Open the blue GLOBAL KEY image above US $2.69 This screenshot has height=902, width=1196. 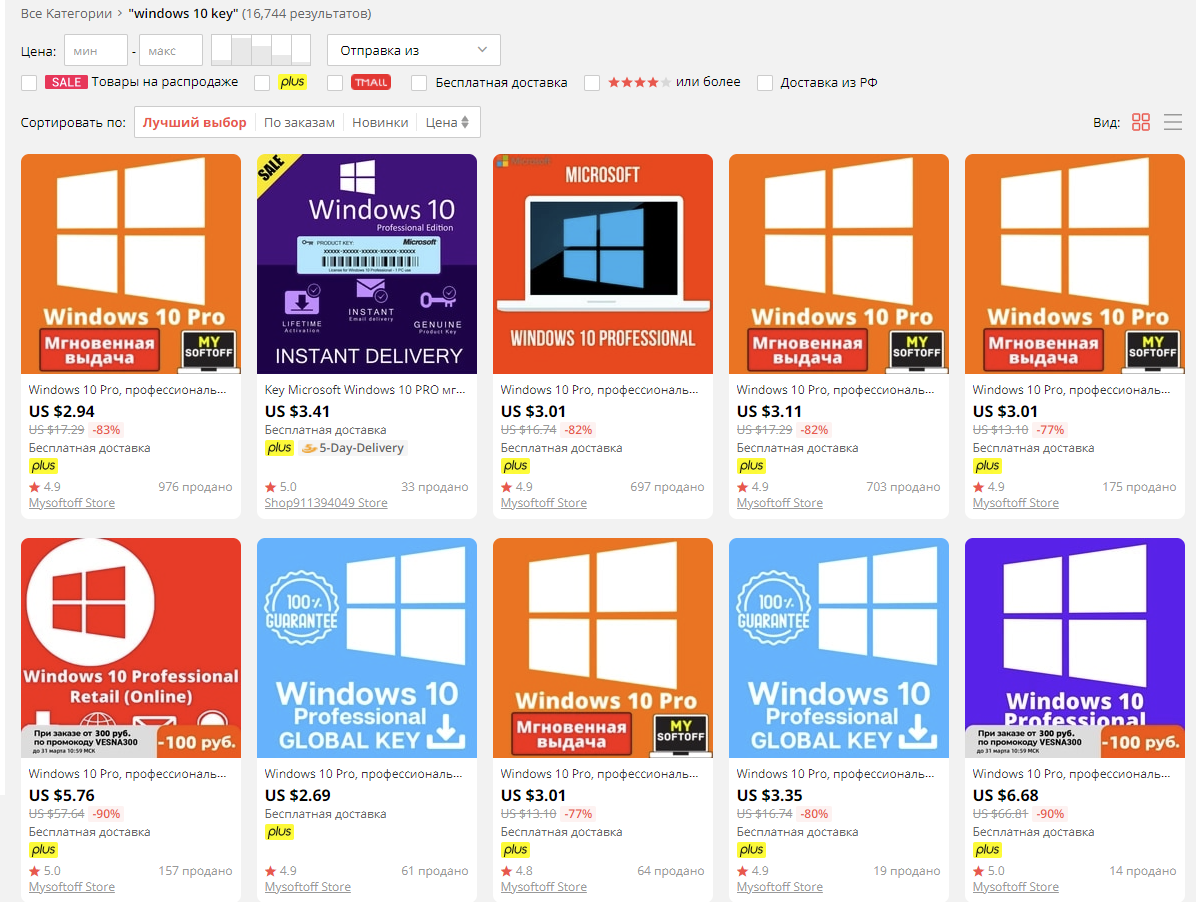point(367,648)
